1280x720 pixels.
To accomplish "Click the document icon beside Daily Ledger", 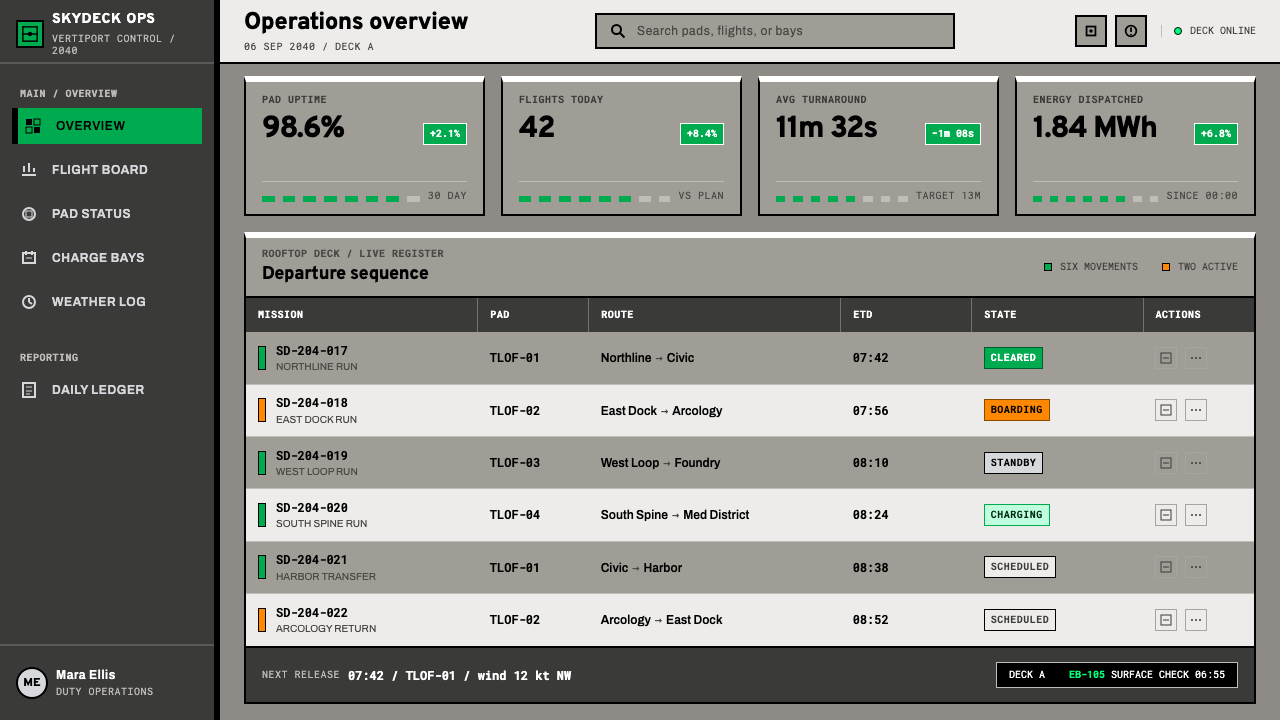I will 29,390.
